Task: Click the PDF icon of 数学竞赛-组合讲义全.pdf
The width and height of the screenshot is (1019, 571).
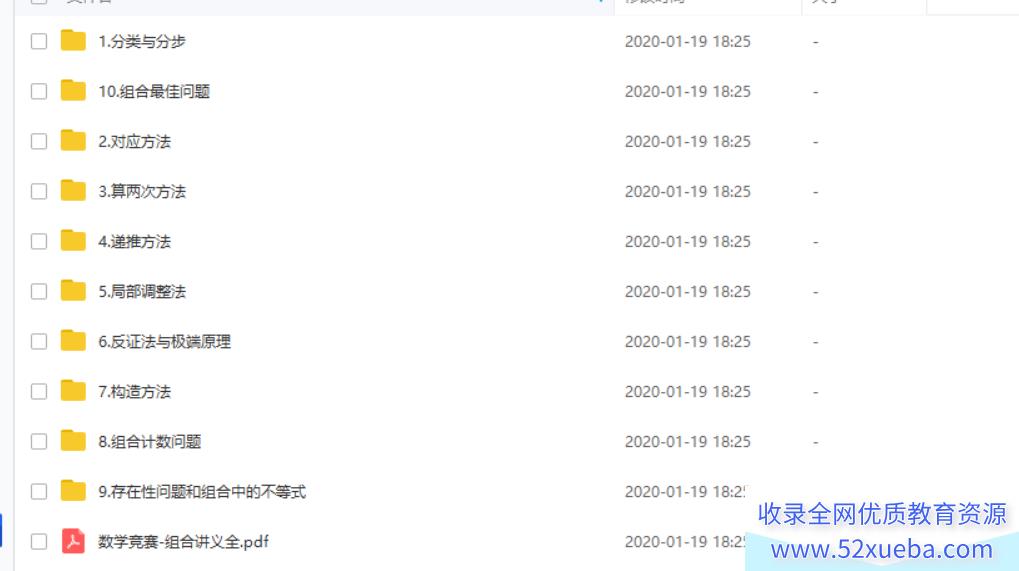Action: [x=73, y=541]
